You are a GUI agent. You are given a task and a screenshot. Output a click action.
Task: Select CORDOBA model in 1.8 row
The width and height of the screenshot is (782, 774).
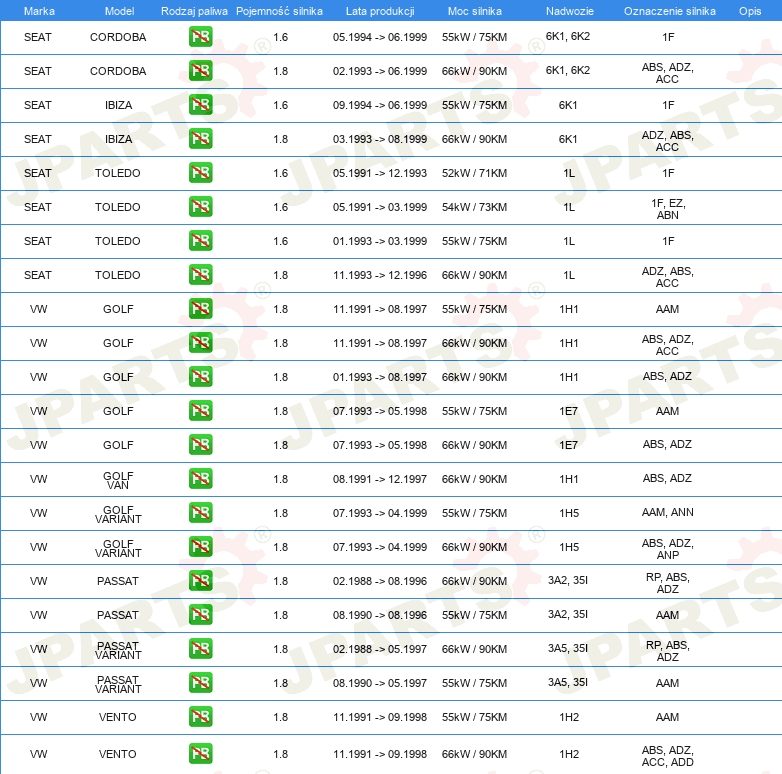click(x=118, y=71)
